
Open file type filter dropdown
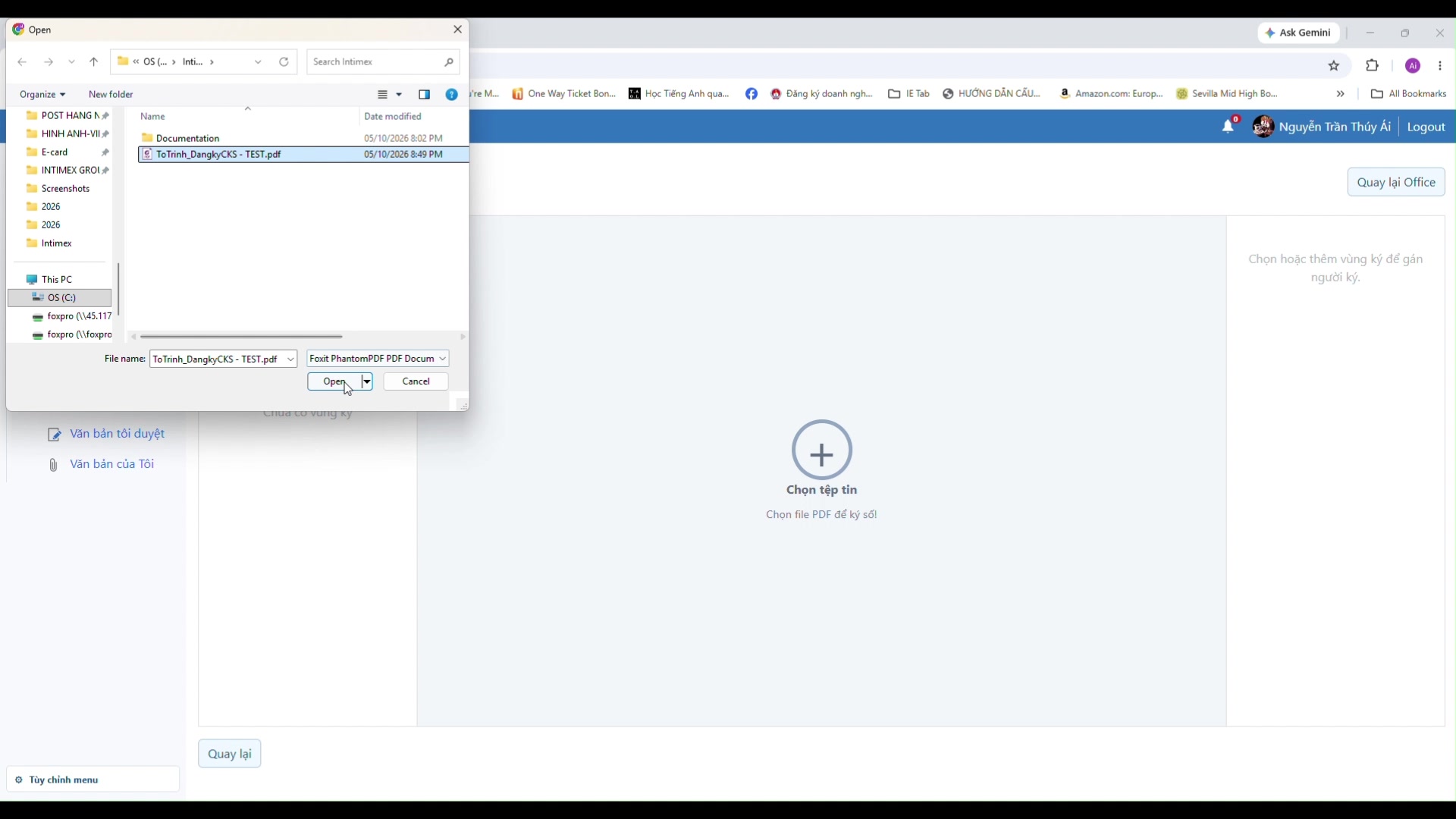pos(378,359)
